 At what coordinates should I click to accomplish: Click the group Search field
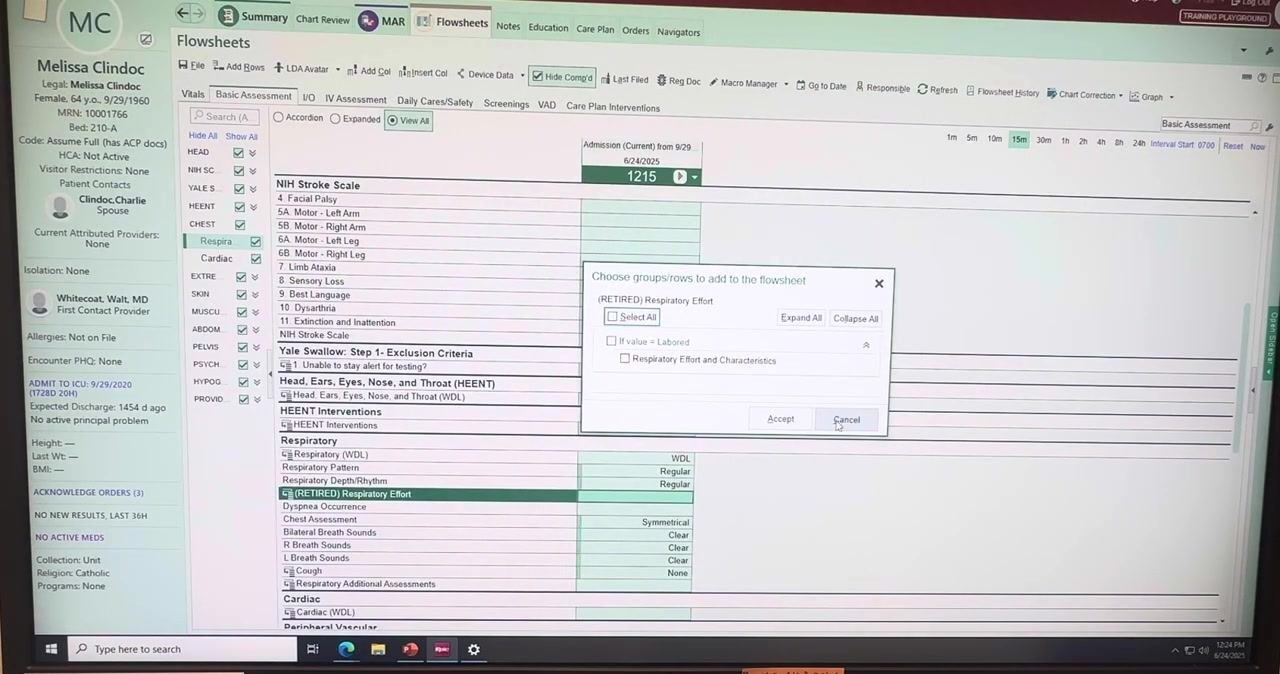(x=225, y=117)
